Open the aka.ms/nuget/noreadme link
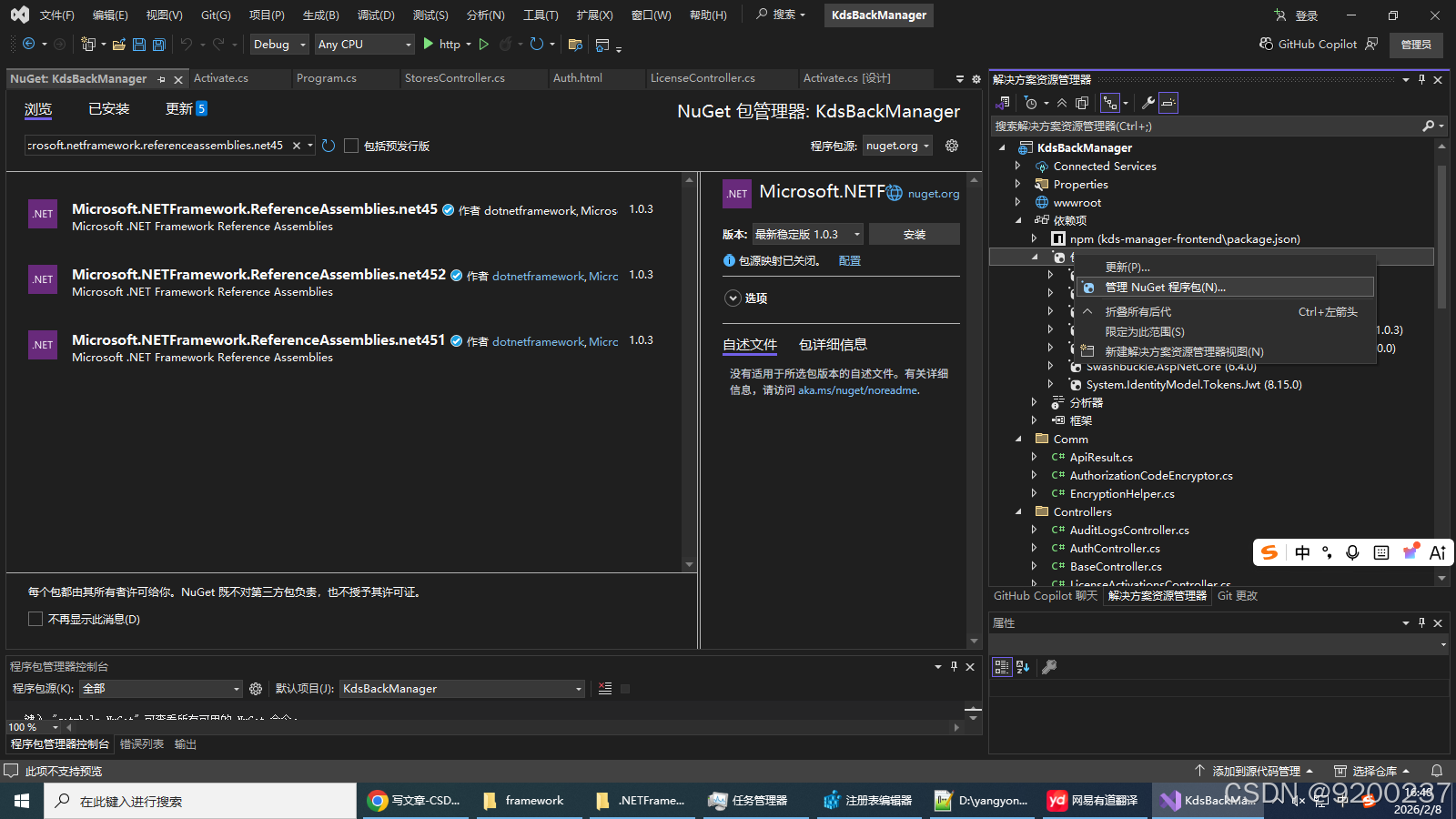Image resolution: width=1456 pixels, height=819 pixels. coord(858,390)
